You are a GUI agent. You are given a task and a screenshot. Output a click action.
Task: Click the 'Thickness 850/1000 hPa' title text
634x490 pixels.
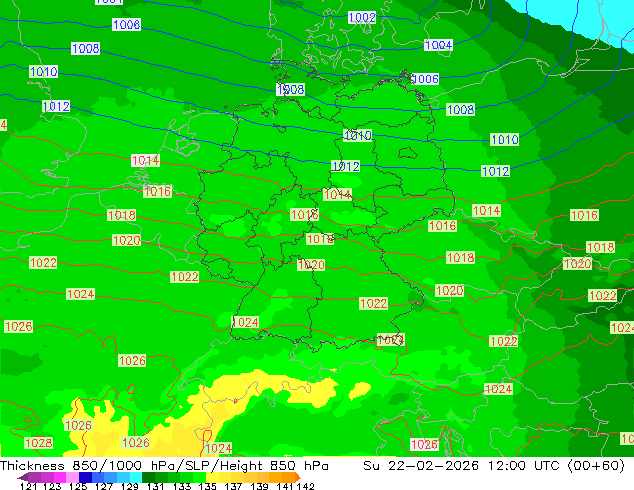coord(87,466)
